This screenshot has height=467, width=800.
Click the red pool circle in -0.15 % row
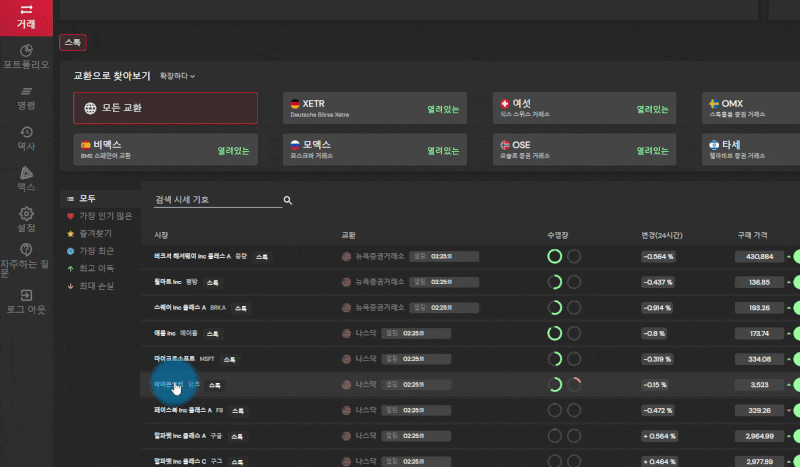click(x=574, y=384)
